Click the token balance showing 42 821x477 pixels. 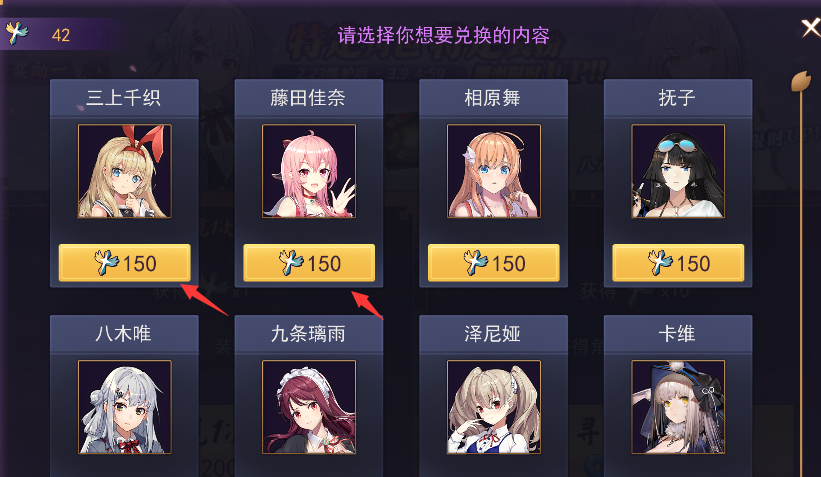coord(61,35)
